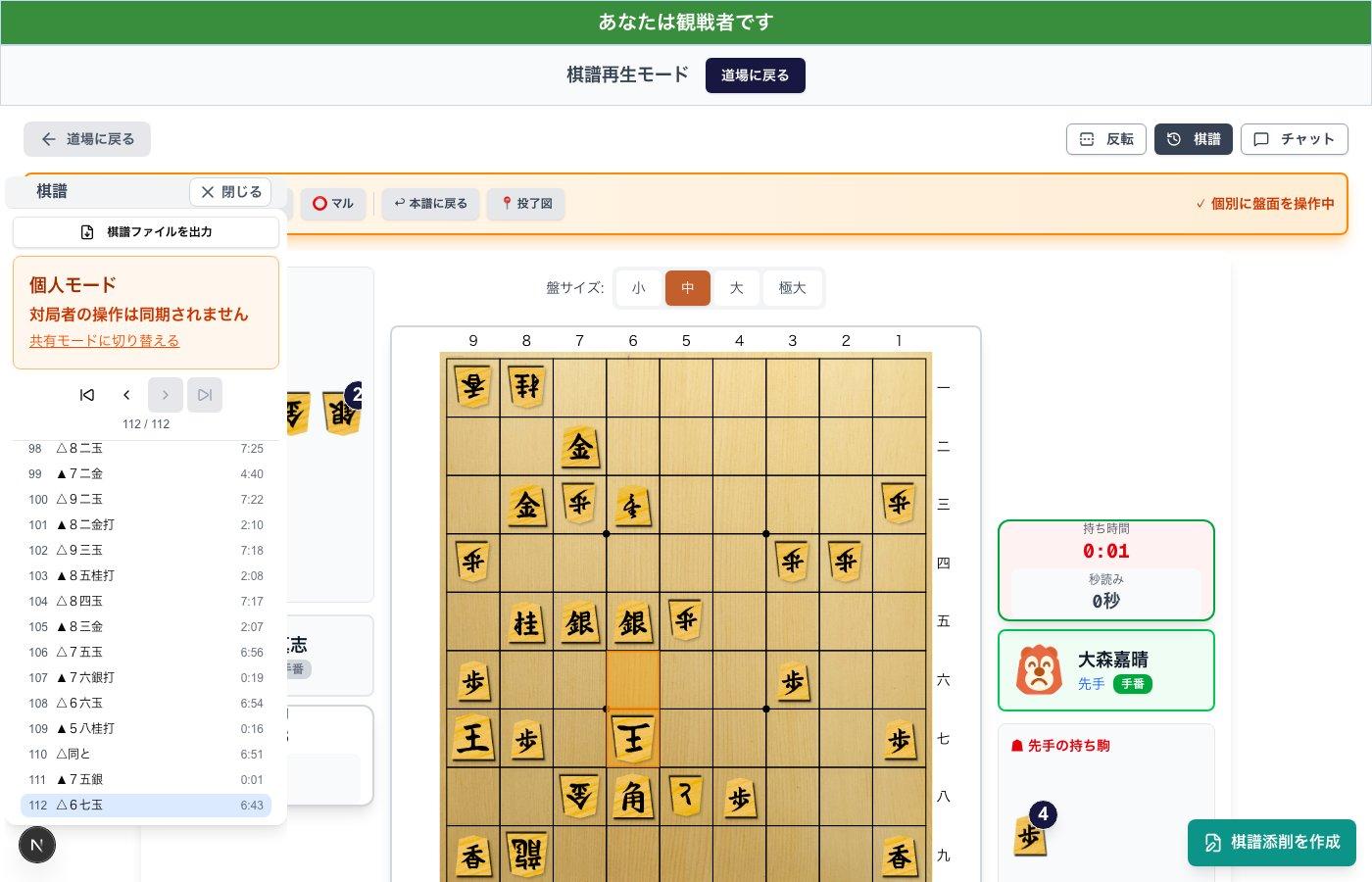Click the pawn (歩) on 1七
1372x882 pixels.
[x=900, y=739]
